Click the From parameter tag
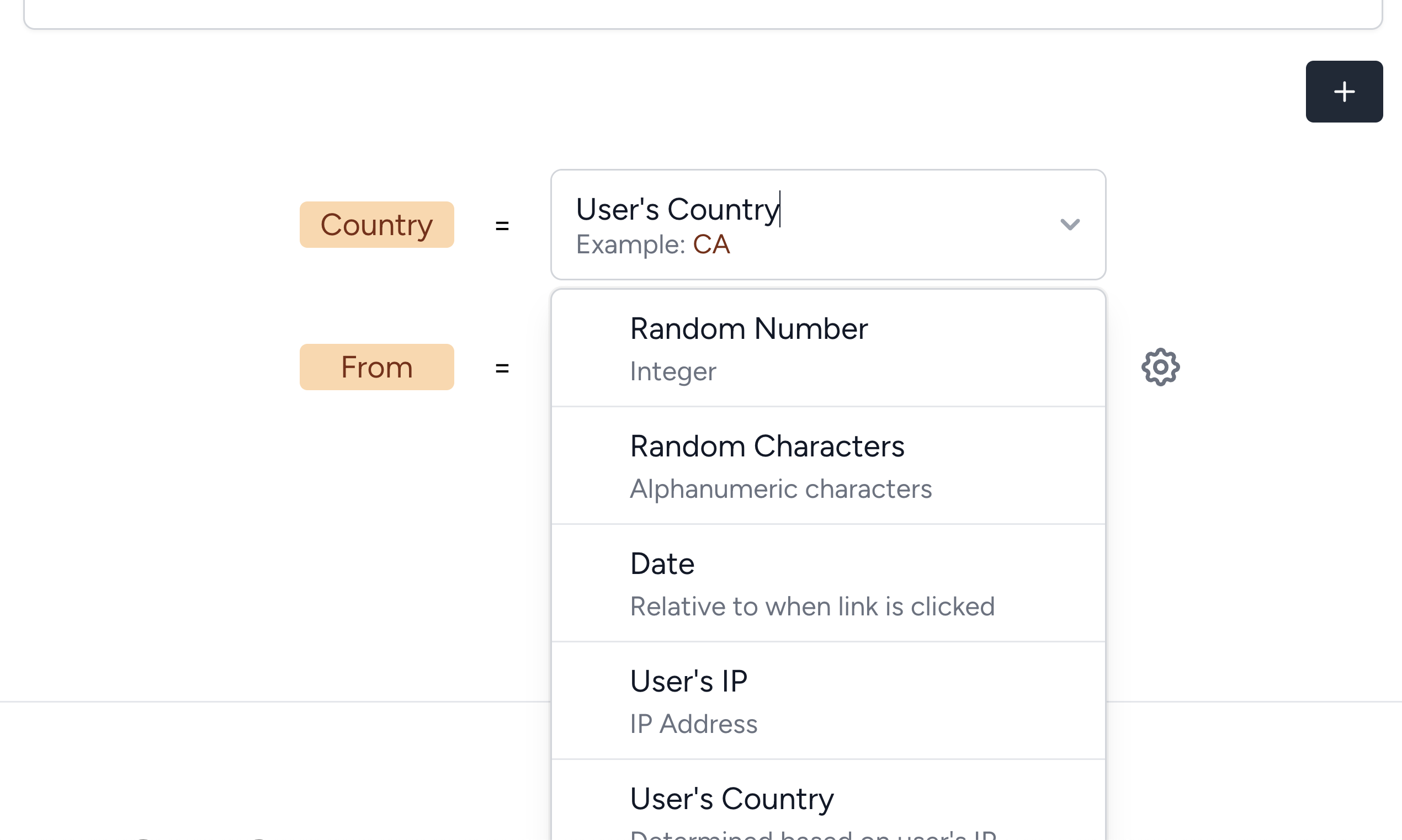The height and width of the screenshot is (840, 1402). [376, 367]
